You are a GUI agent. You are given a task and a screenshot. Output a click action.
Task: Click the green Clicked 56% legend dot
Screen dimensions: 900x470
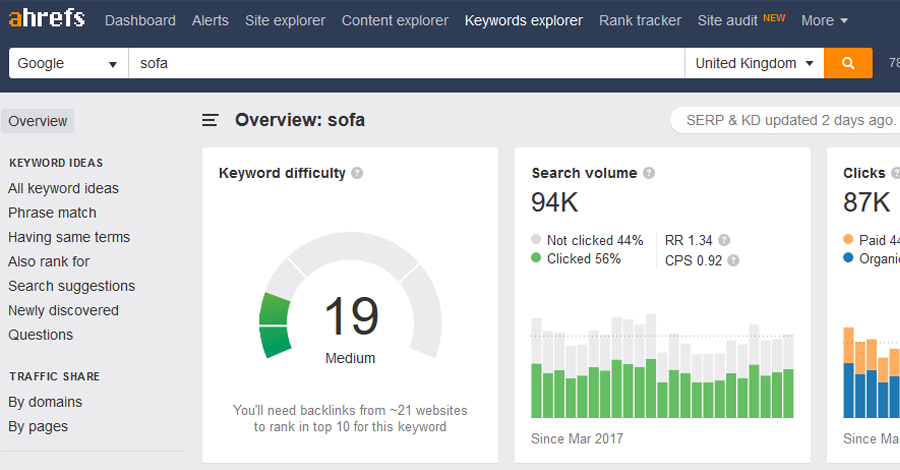536,258
